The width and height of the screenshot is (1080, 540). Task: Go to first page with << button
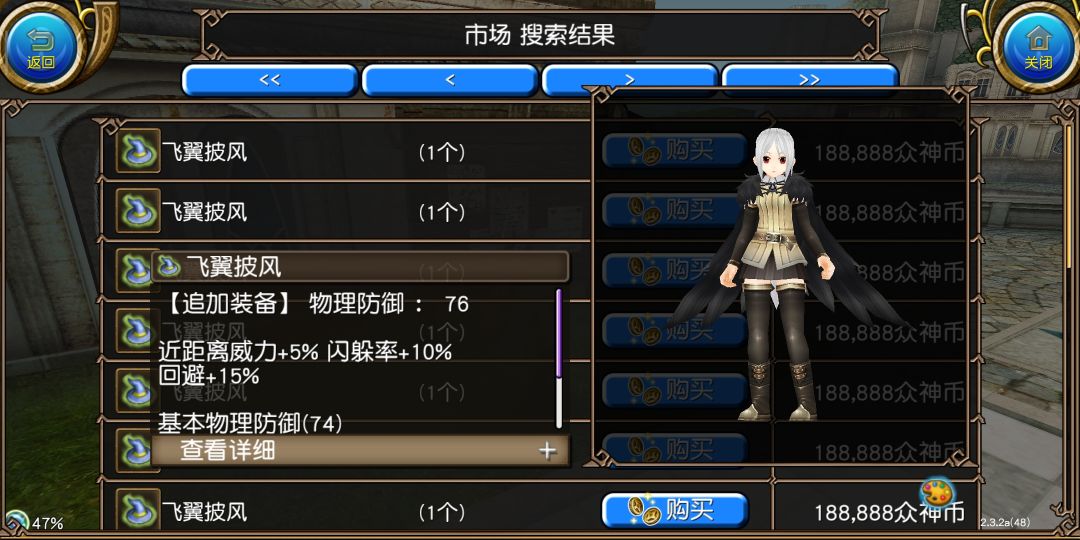pos(269,80)
